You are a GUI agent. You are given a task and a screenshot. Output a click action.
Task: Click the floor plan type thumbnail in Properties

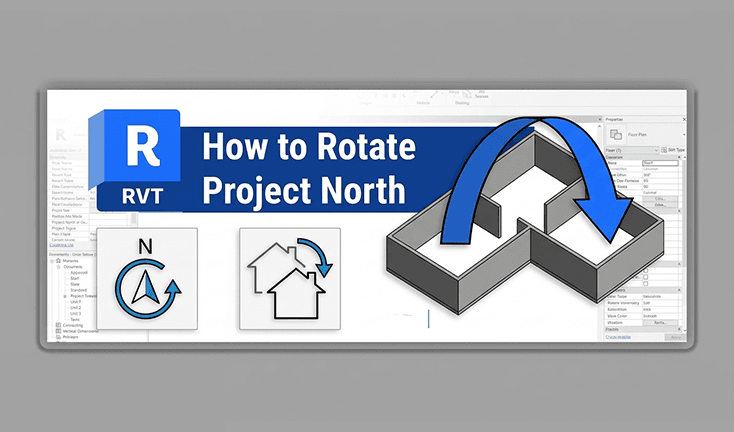click(616, 135)
